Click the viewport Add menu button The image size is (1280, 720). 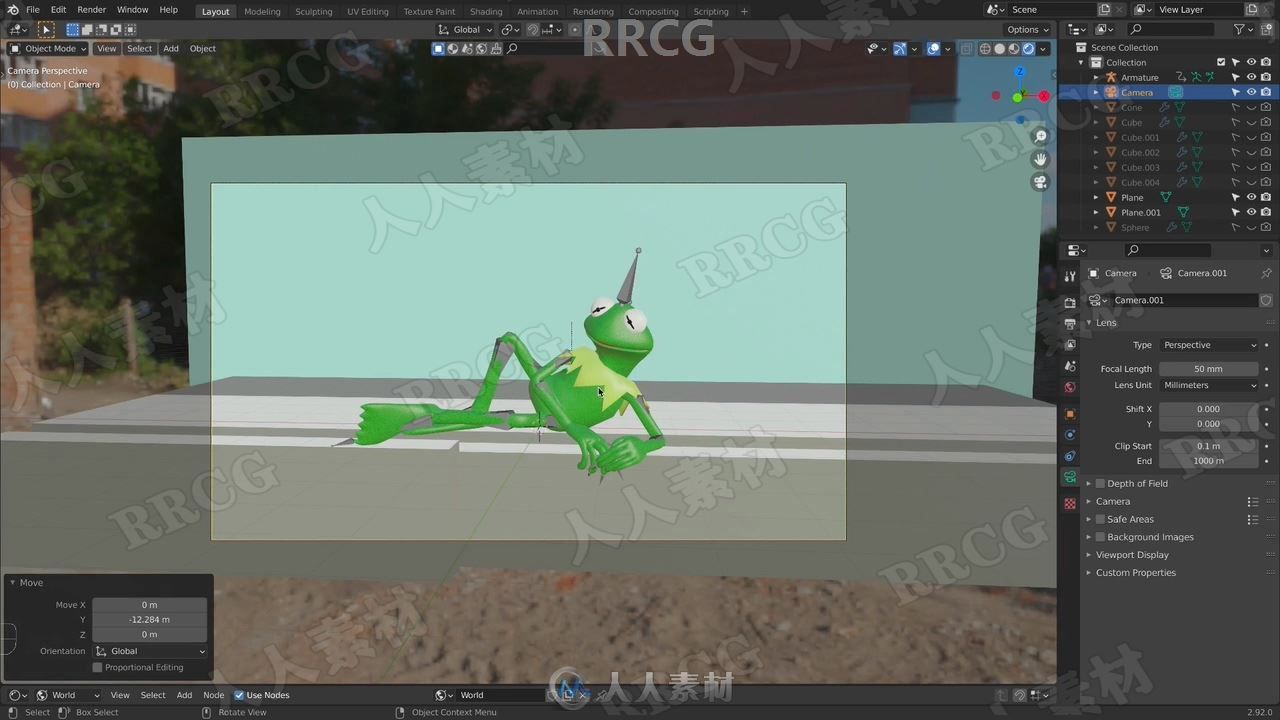tap(171, 48)
